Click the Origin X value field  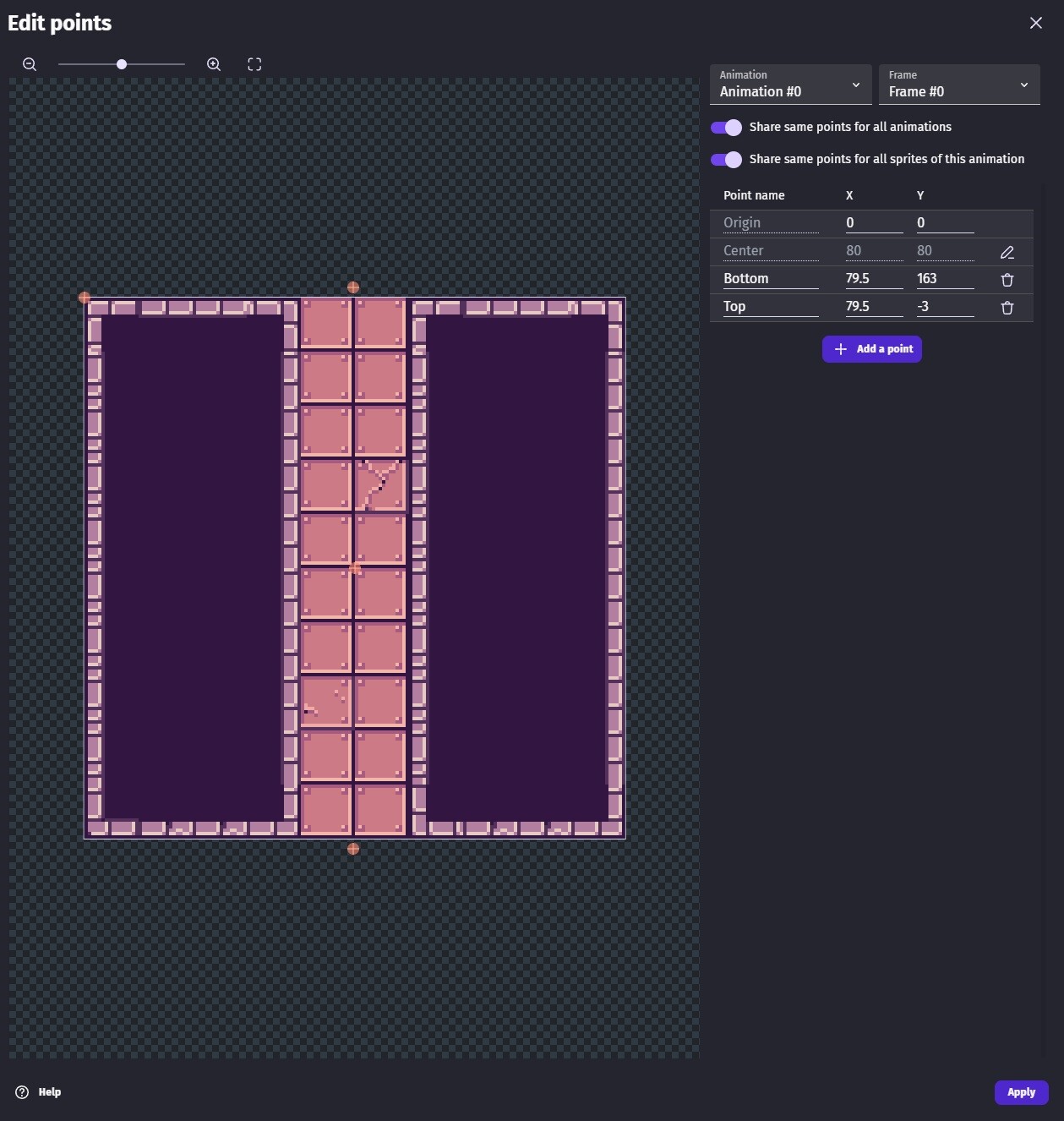click(873, 223)
